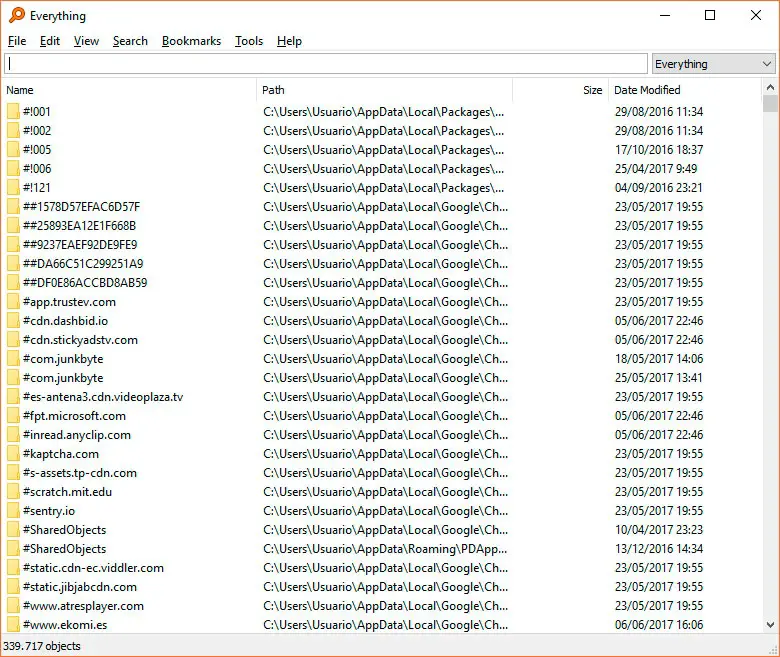Click folder icon of #static.jibjabcdn.com
The height and width of the screenshot is (657, 780).
pyautogui.click(x=13, y=586)
